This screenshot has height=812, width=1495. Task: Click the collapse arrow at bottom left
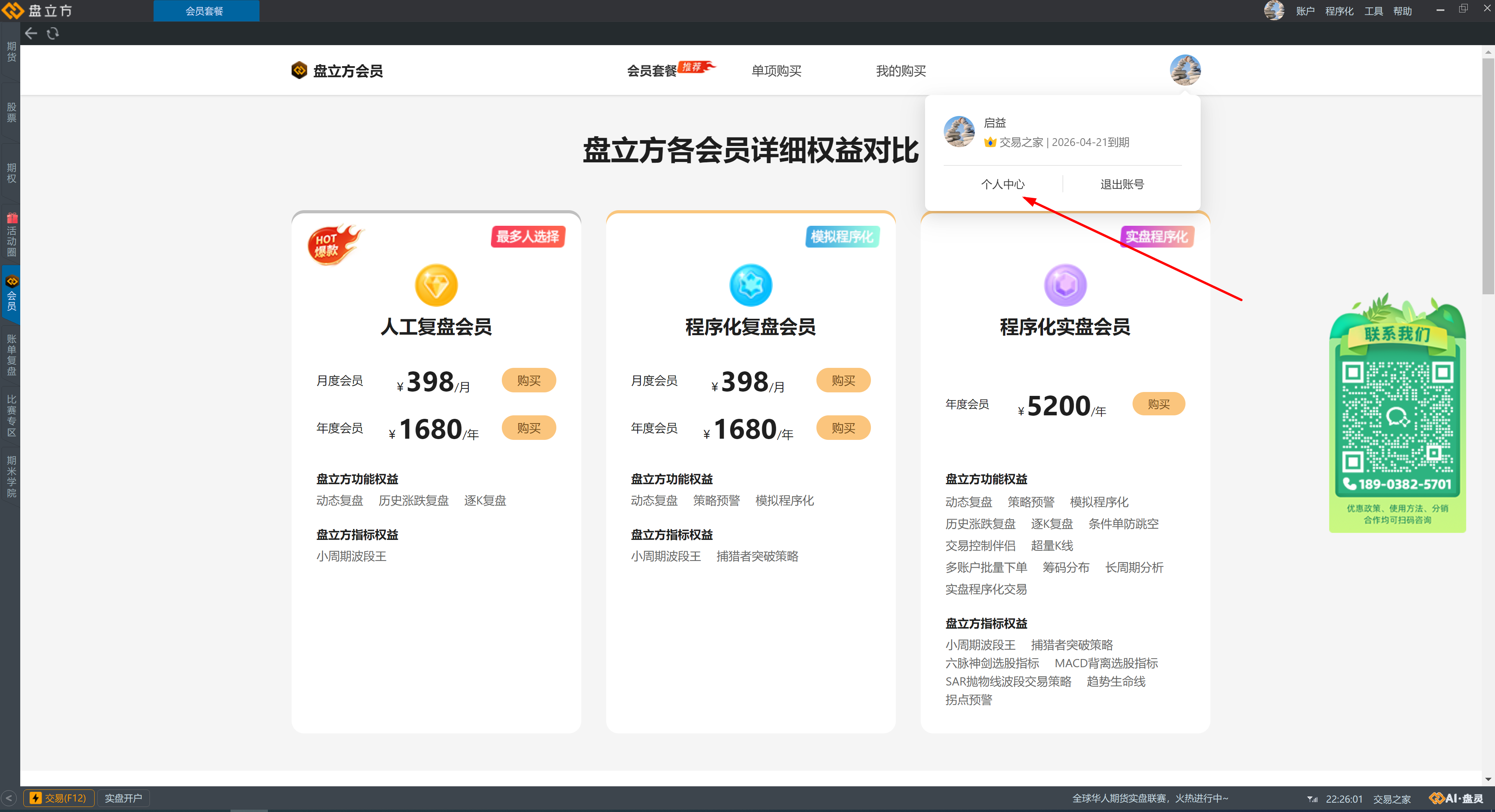click(9, 798)
